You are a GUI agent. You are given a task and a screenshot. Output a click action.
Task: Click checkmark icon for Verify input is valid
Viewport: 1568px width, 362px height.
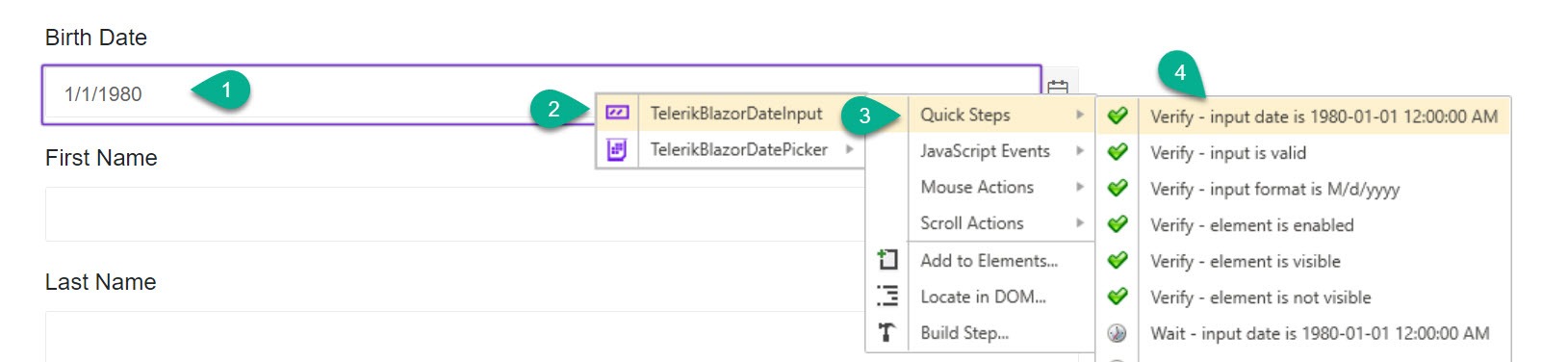1117,152
